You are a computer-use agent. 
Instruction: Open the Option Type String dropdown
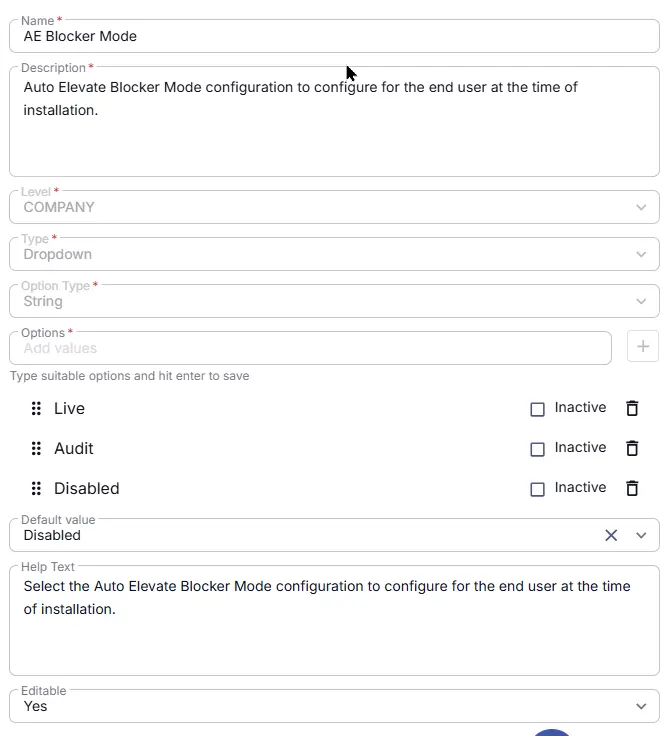coord(334,301)
